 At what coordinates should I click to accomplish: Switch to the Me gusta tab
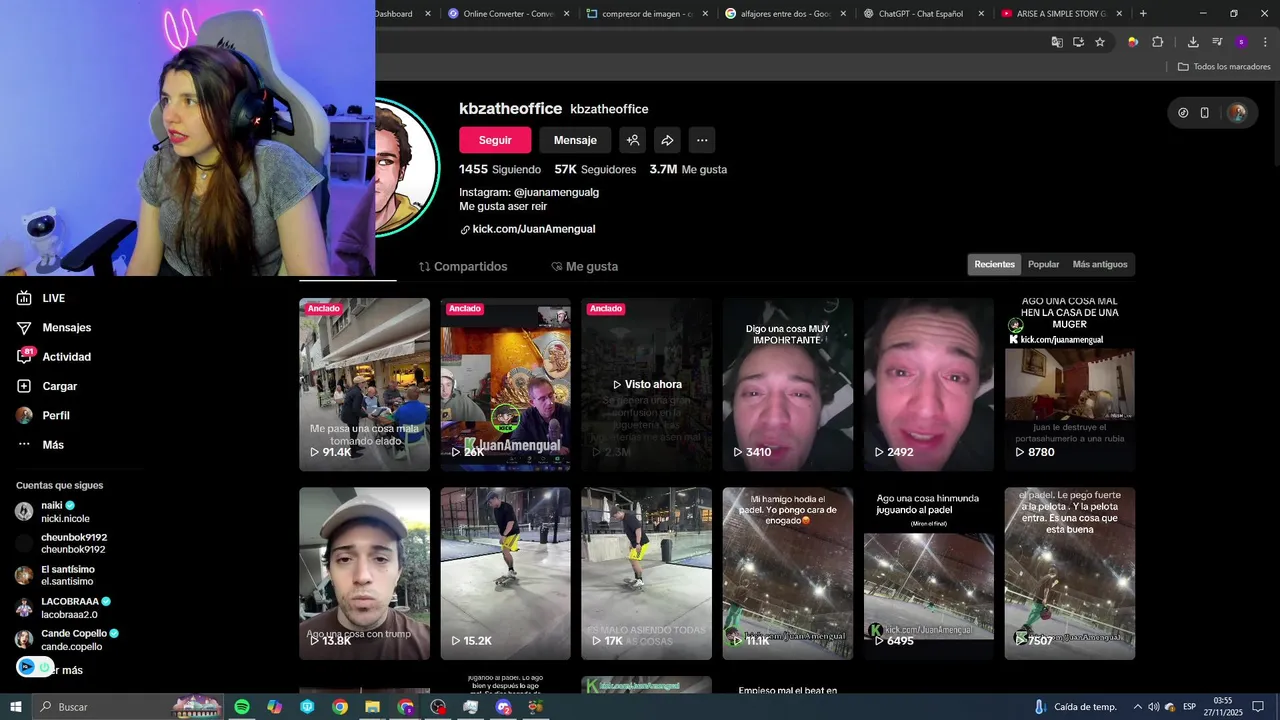(584, 266)
